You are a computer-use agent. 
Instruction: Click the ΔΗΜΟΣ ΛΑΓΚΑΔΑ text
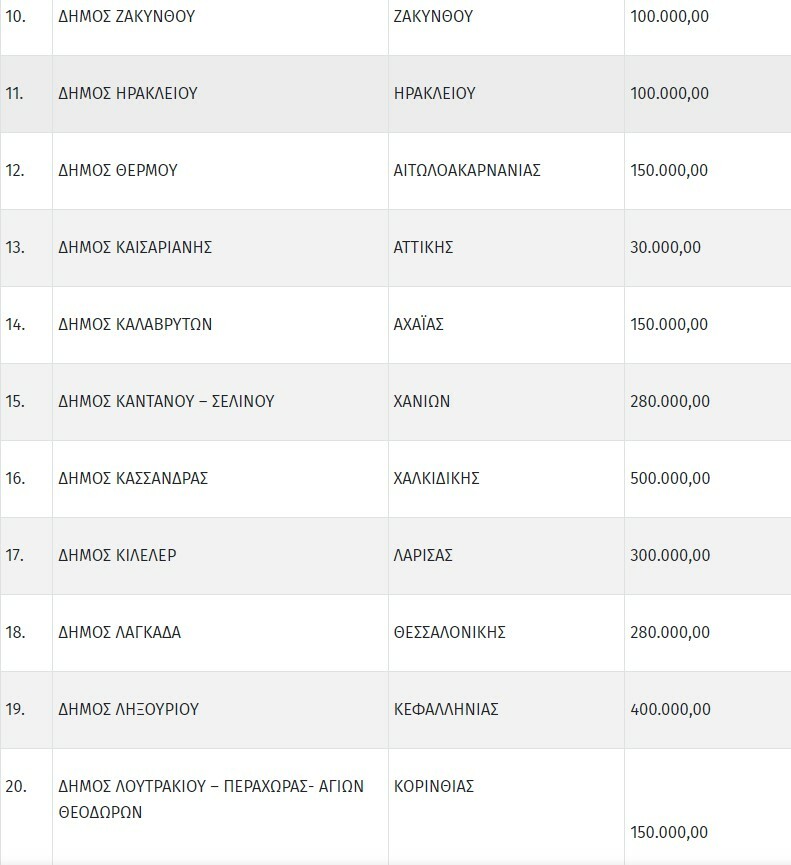pos(120,632)
